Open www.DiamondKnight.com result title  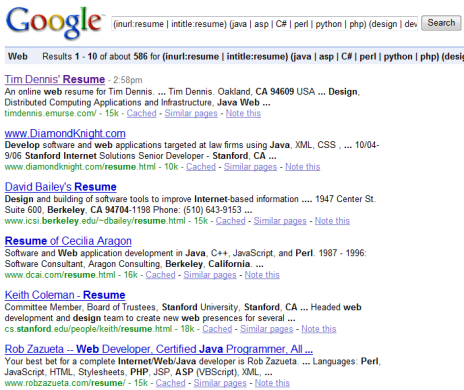click(65, 133)
